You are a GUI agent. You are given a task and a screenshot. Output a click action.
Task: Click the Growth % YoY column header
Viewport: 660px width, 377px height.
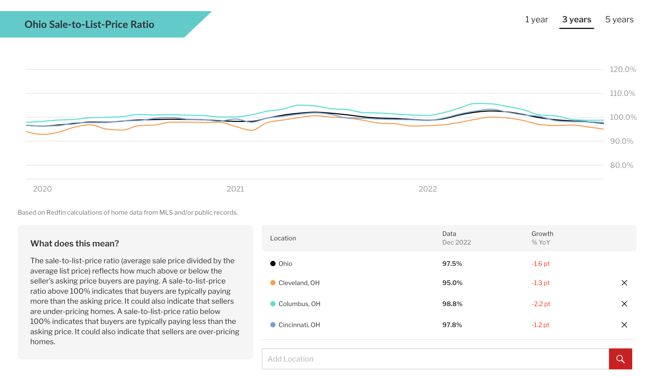tap(542, 238)
